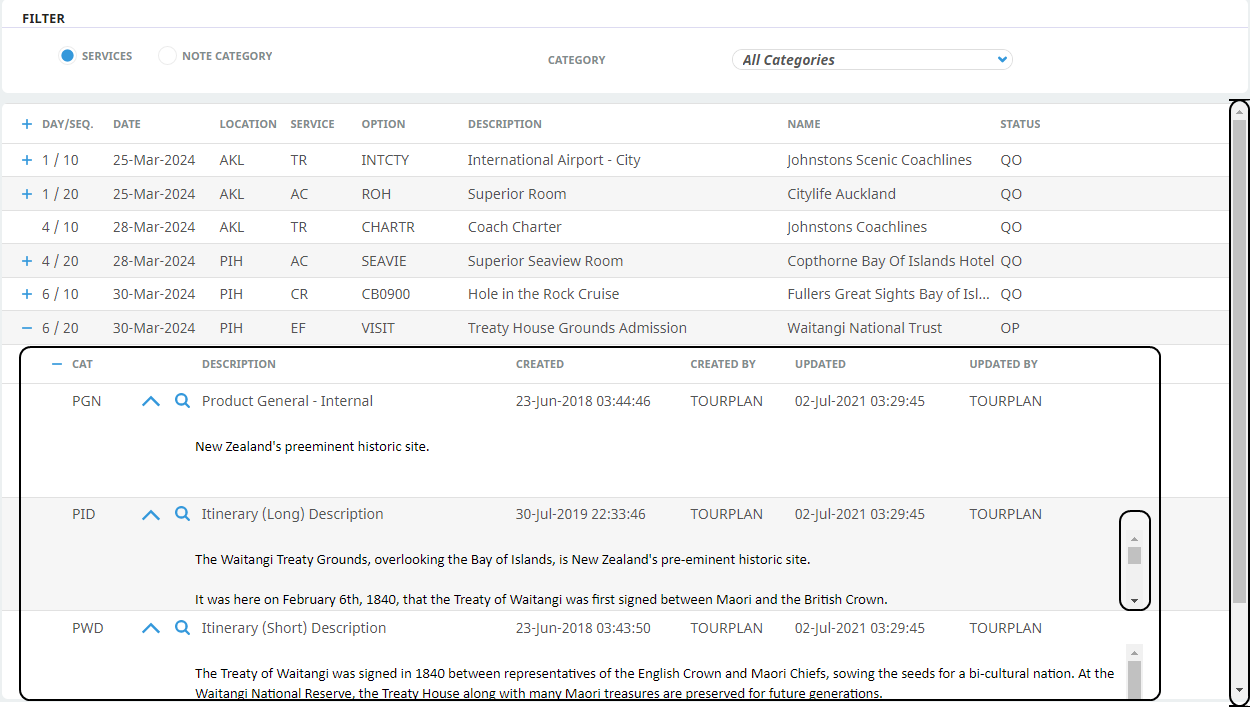Click Johnstons Scenic Coachlines name
The width and height of the screenshot is (1250, 716).
coord(879,160)
